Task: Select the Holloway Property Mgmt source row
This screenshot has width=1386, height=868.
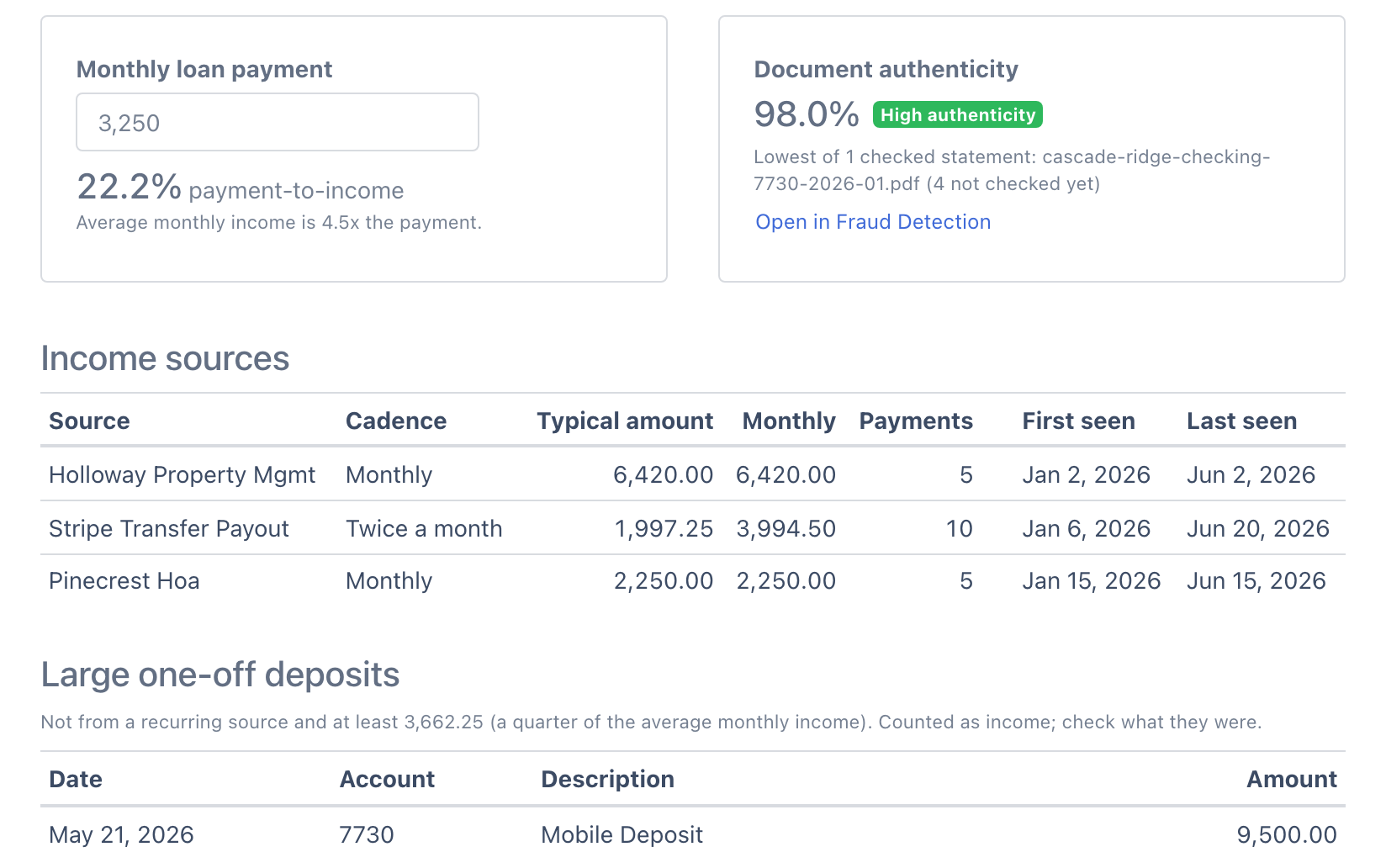Action: (693, 474)
